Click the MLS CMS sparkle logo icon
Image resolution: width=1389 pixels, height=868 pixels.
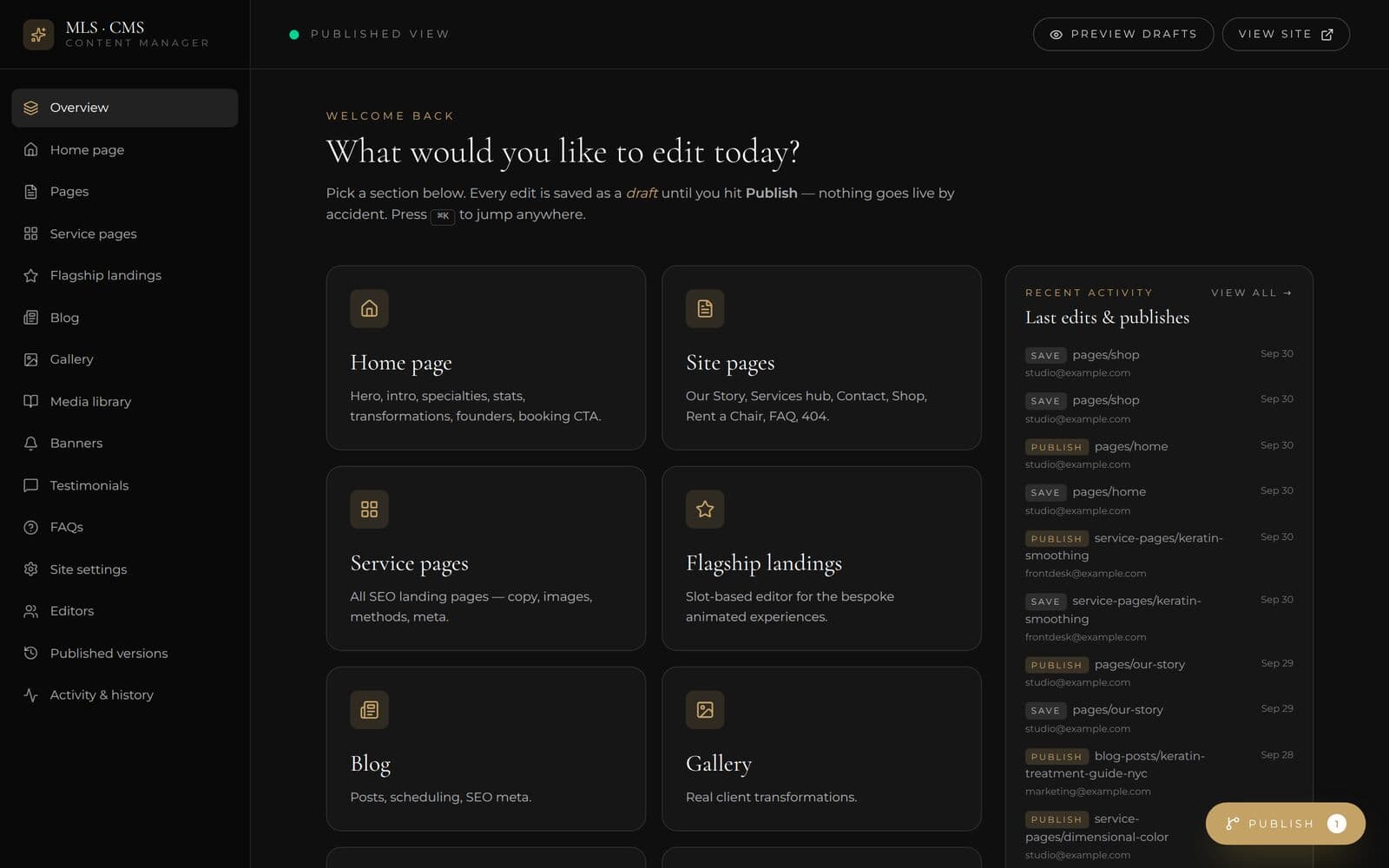(38, 35)
